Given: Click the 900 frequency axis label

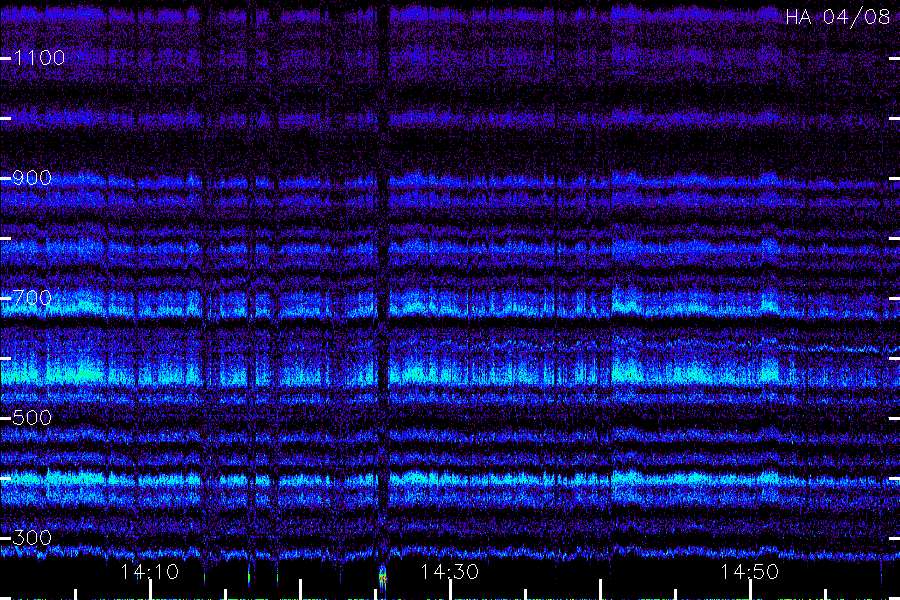Looking at the screenshot, I should click(x=32, y=177).
